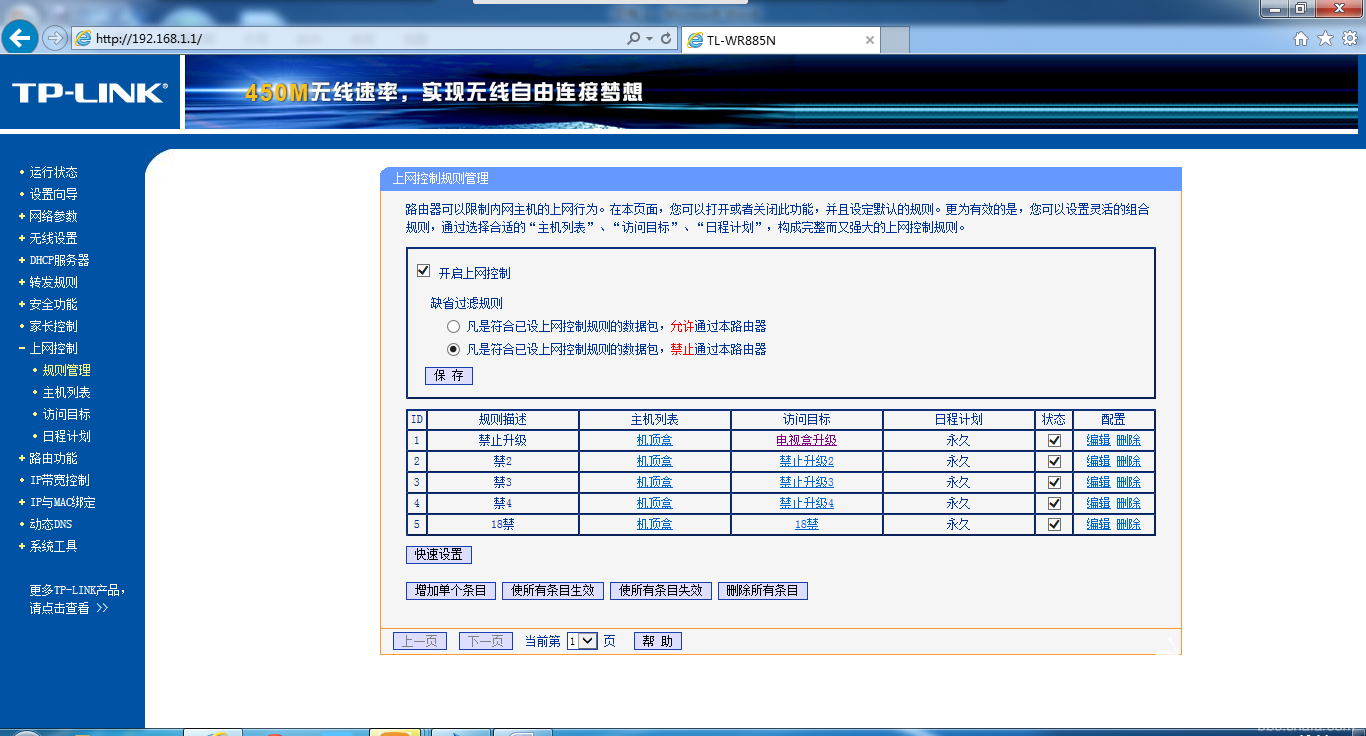This screenshot has width=1366, height=736.
Task: Click the browser forward arrow
Action: point(56,39)
